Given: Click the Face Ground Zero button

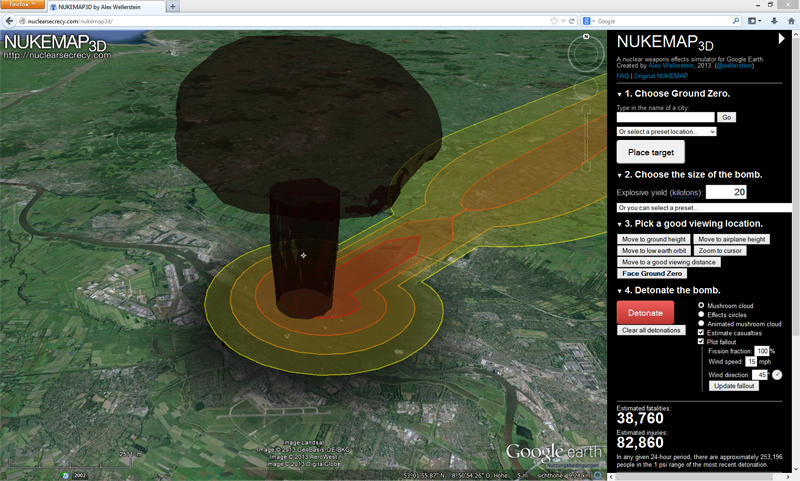Looking at the screenshot, I should [x=652, y=273].
